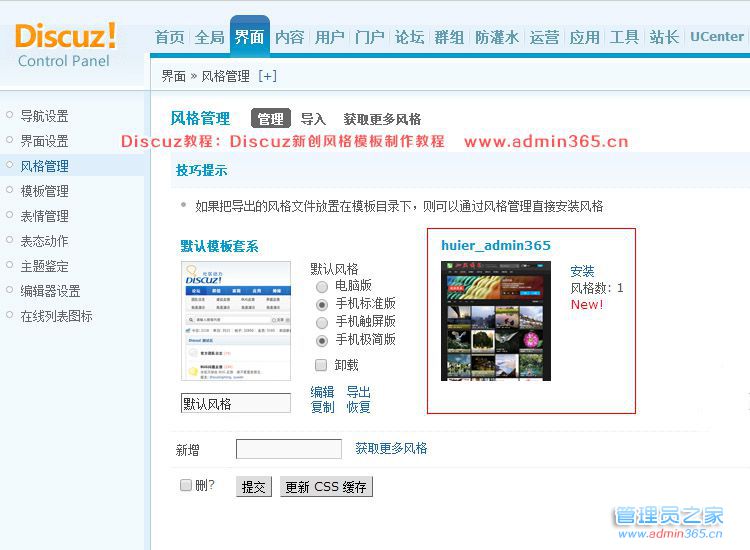Click the Discuz! Control Panel logo
Screen dimensions: 750x550
(x=65, y=45)
